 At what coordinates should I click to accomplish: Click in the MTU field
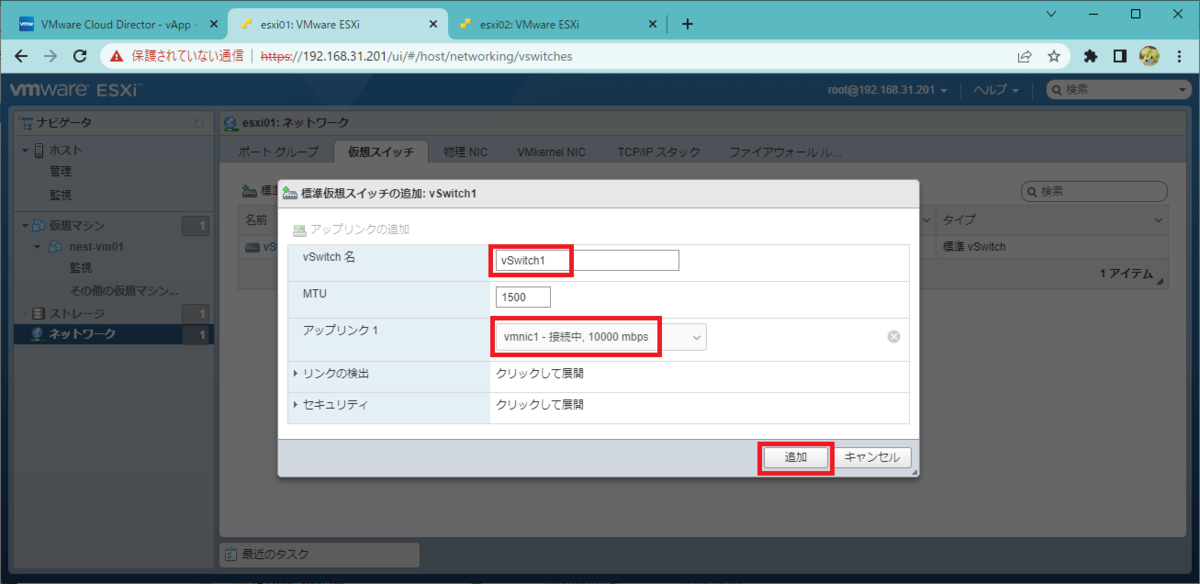(x=523, y=297)
